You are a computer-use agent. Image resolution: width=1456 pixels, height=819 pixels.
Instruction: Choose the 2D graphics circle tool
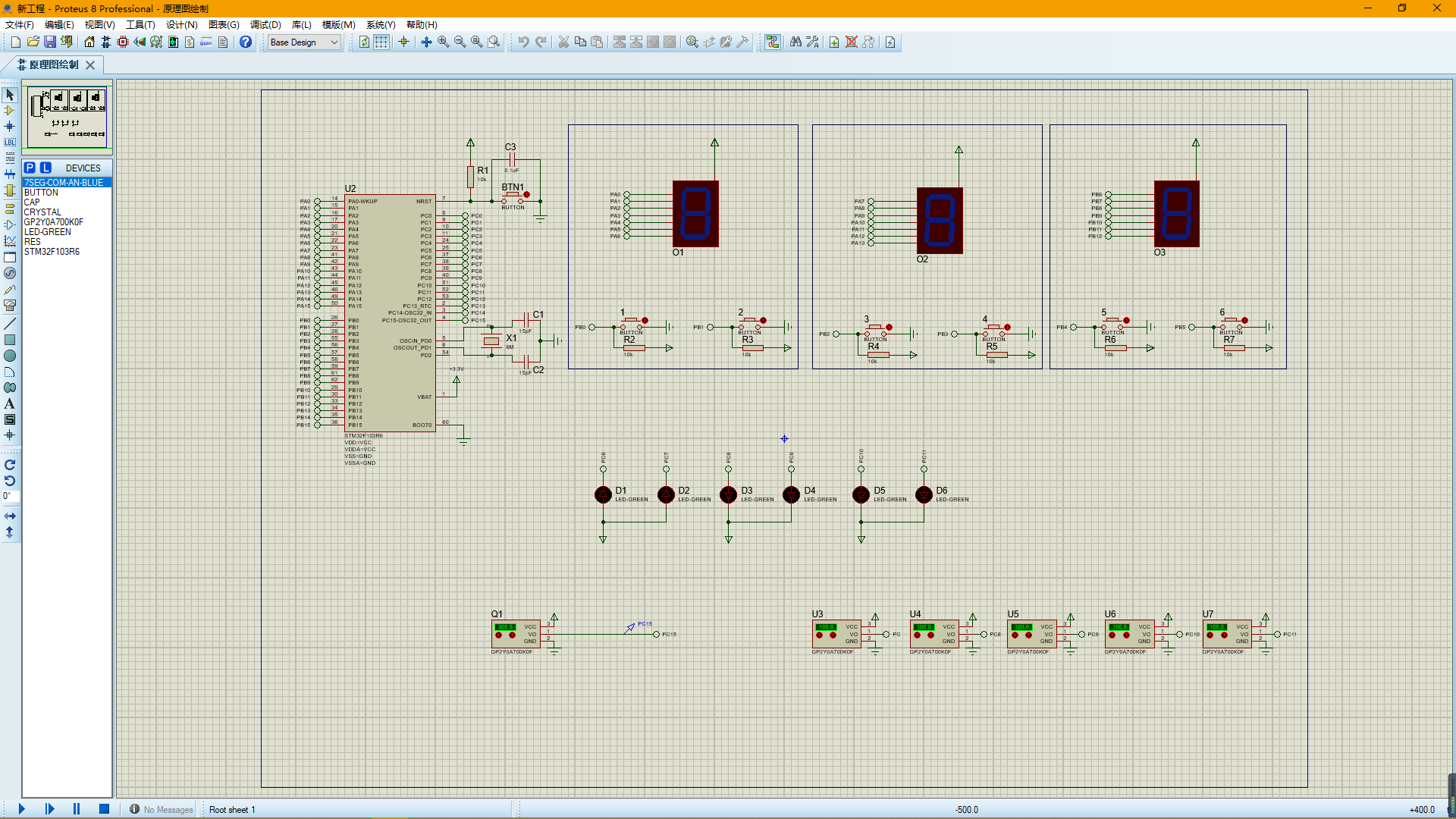10,356
